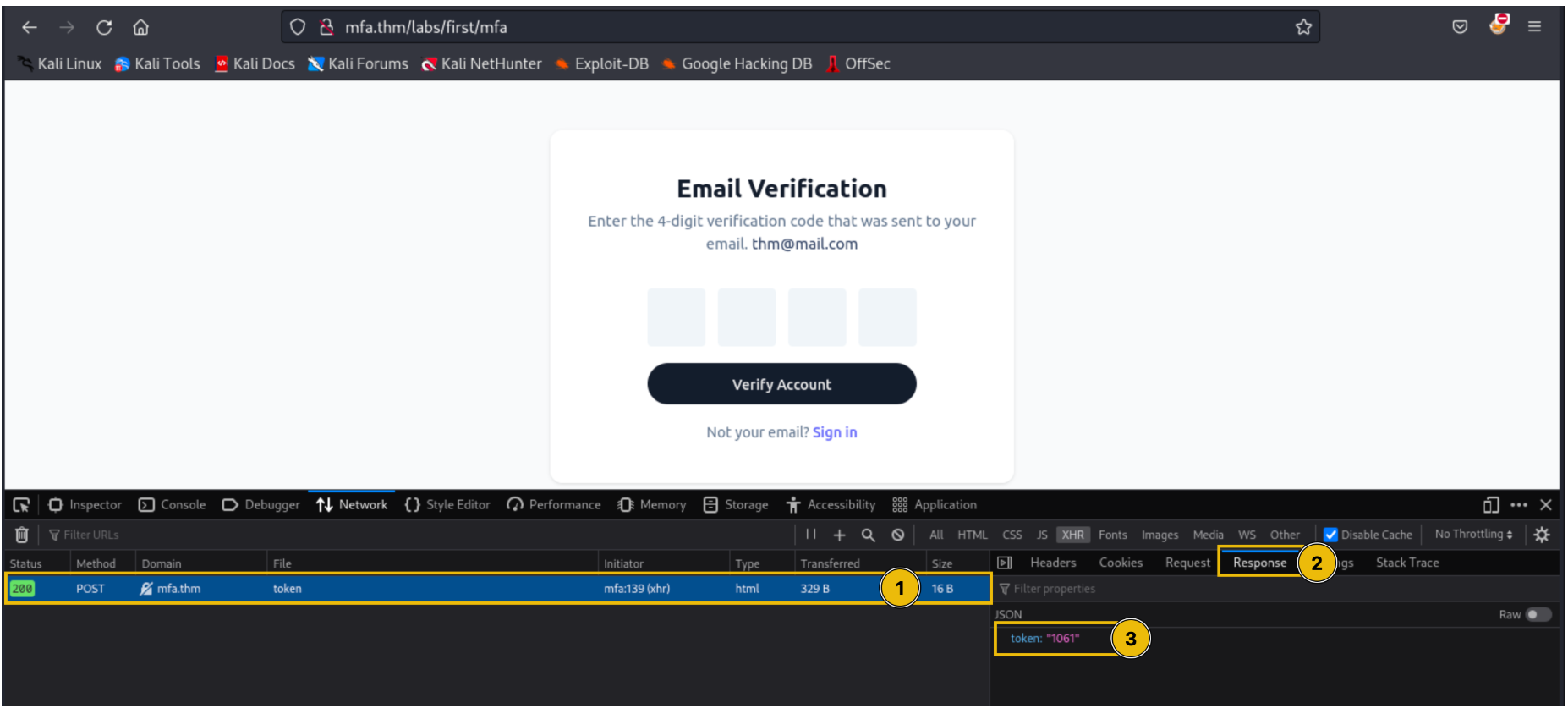Click the shield tracking protection icon

[x=298, y=27]
